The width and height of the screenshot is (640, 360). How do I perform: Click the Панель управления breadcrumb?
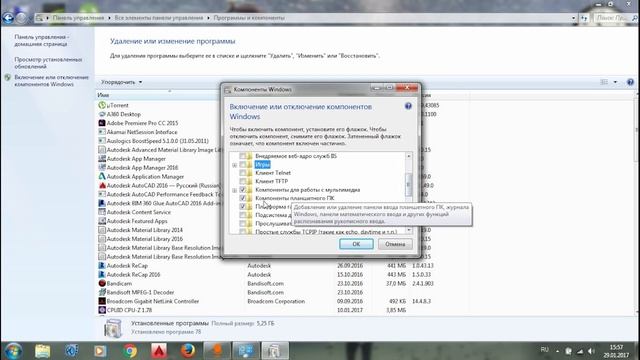(x=78, y=18)
